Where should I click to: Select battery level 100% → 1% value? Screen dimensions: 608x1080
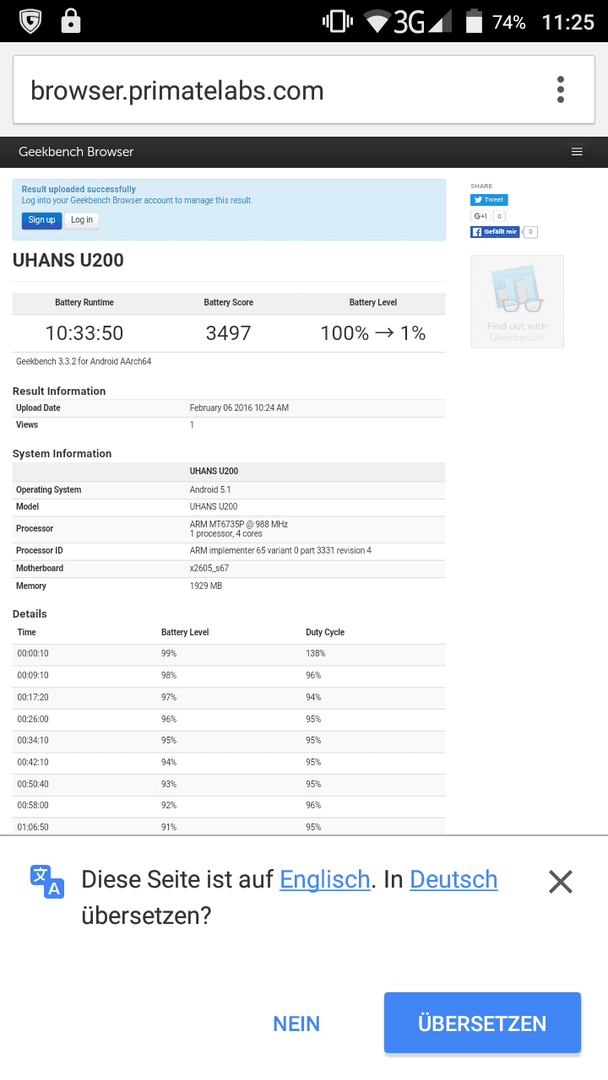tap(373, 333)
